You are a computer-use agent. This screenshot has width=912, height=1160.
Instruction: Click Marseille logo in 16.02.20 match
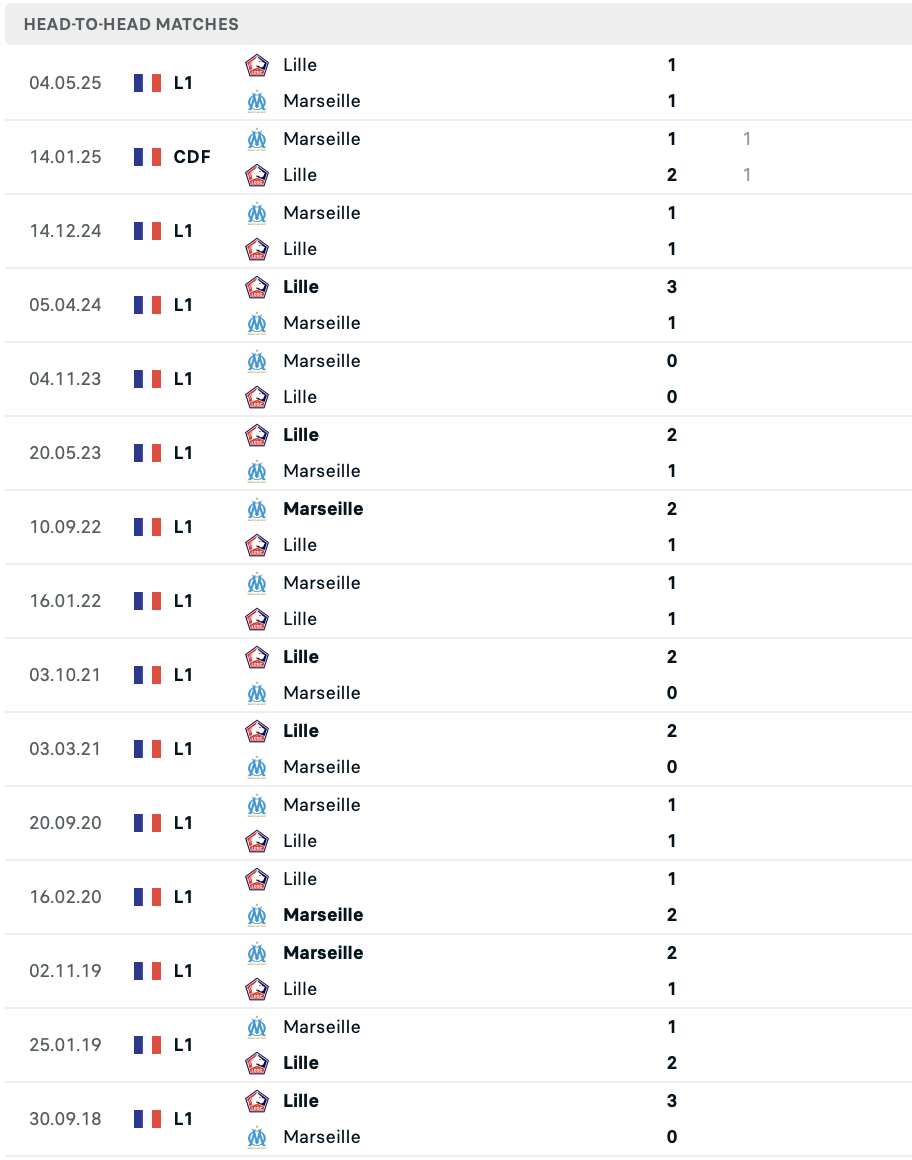pyautogui.click(x=257, y=915)
